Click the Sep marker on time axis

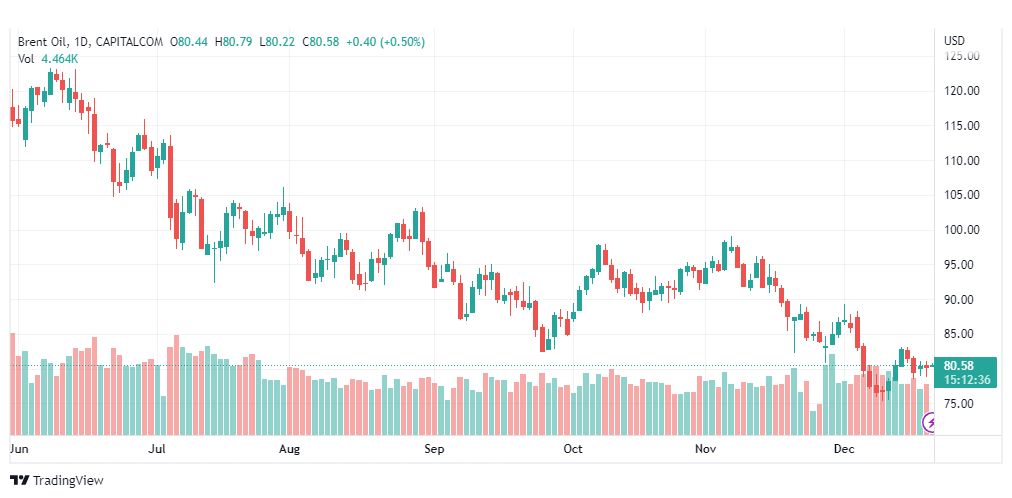tap(434, 449)
